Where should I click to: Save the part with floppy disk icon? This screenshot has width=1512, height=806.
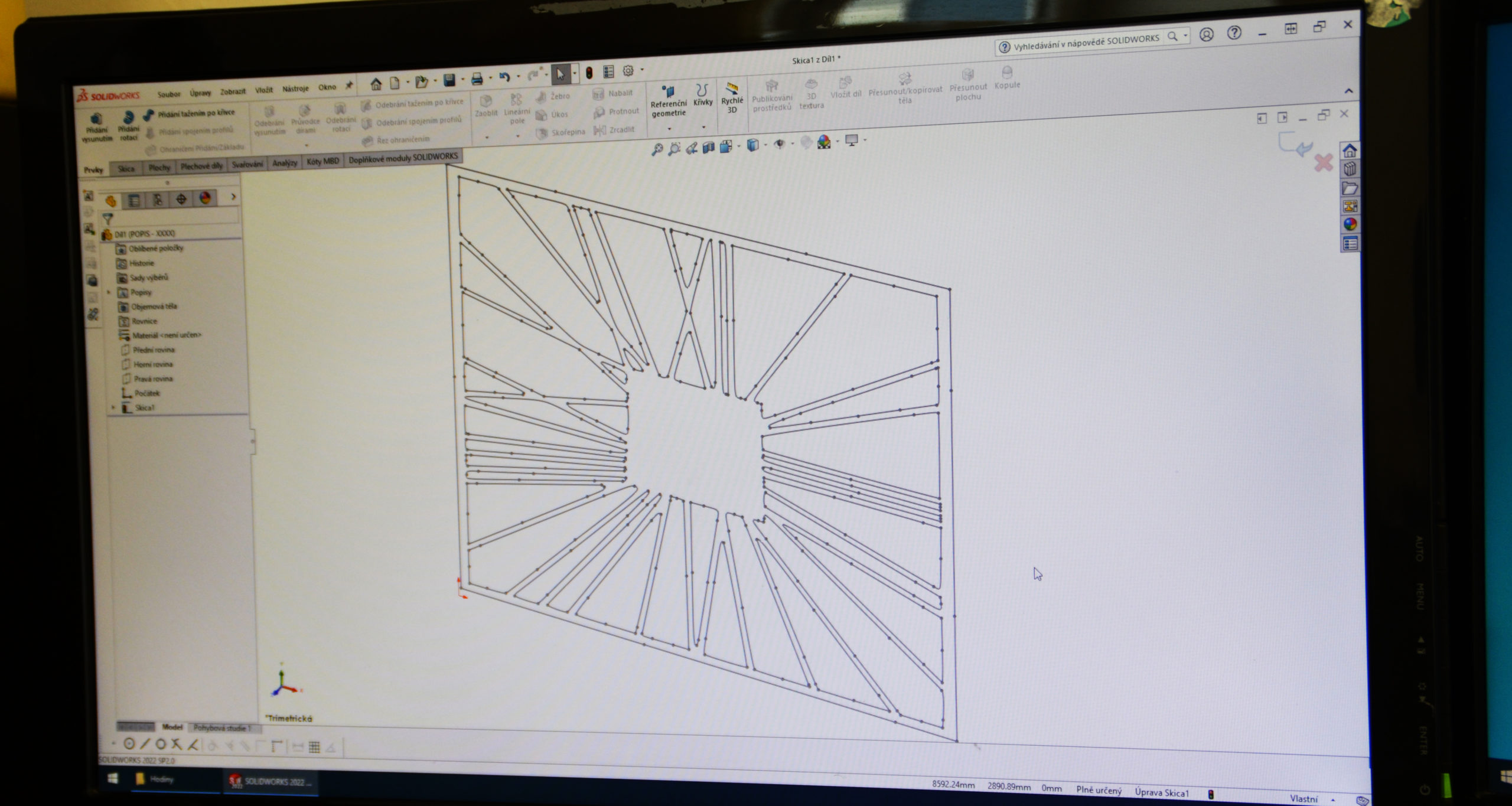449,80
